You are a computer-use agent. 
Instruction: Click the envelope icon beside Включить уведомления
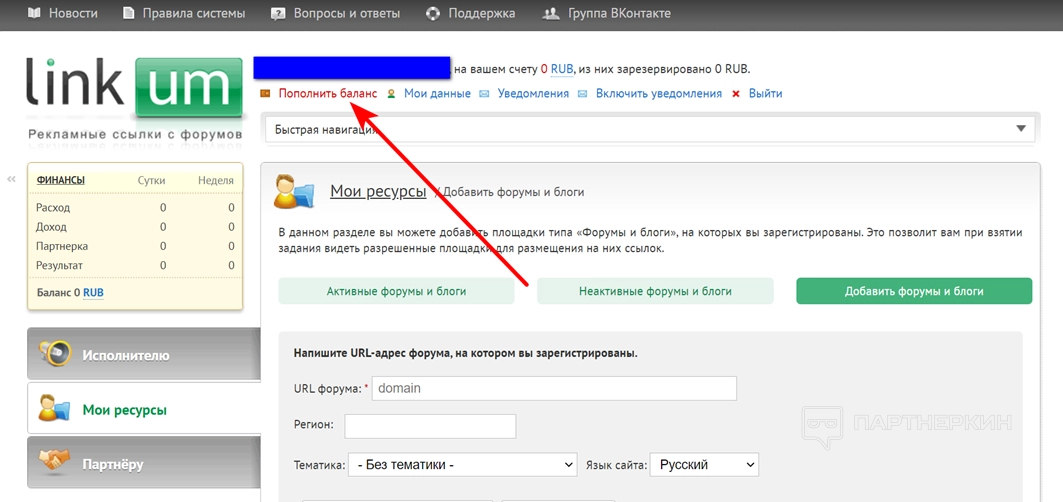point(582,94)
